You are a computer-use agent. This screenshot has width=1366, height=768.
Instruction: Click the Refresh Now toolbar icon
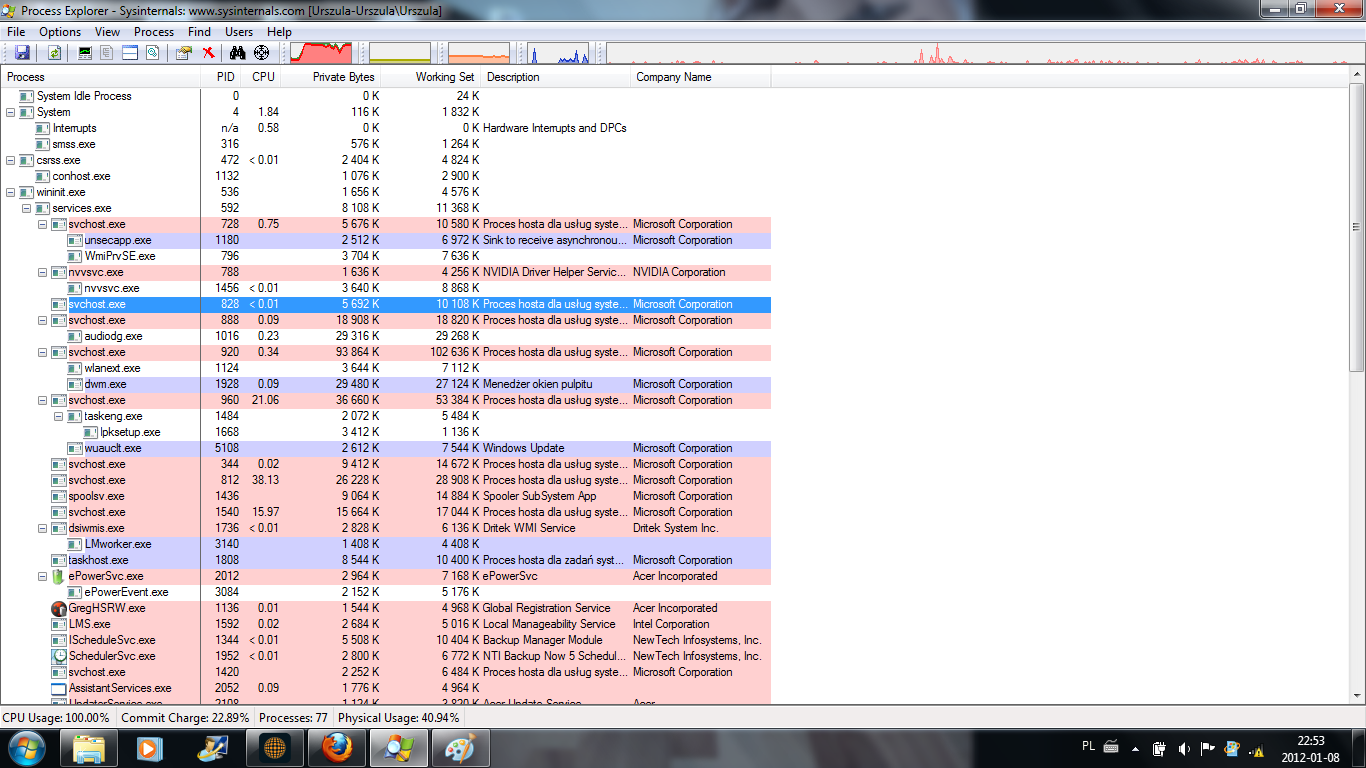pyautogui.click(x=54, y=53)
